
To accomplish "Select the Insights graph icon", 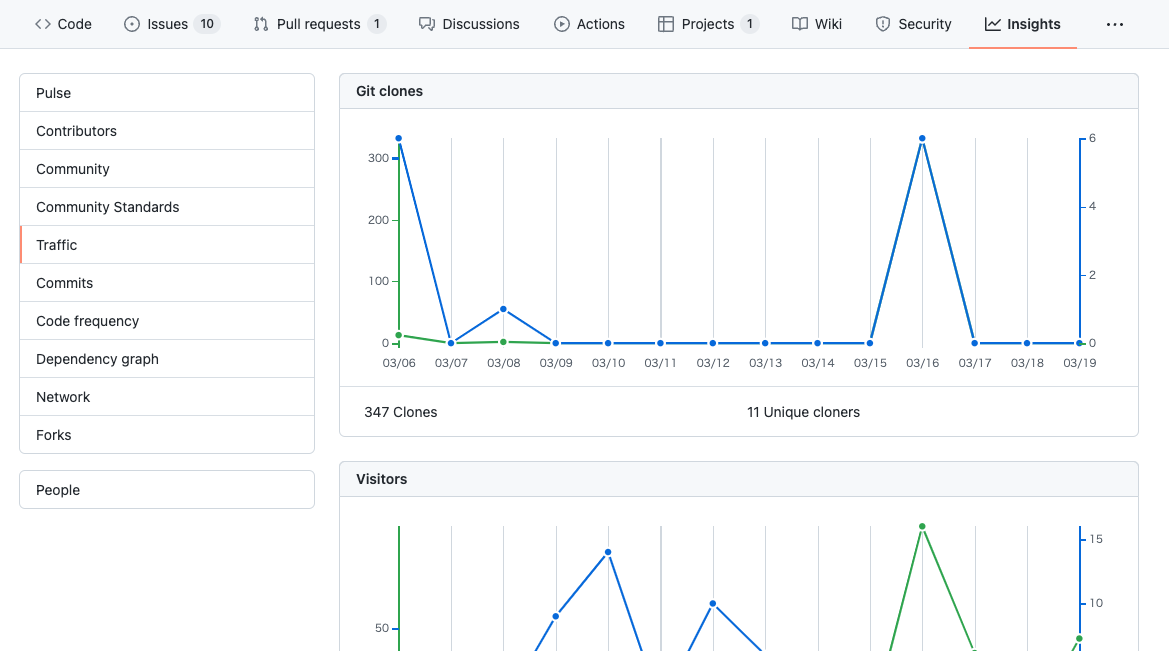I will (993, 24).
